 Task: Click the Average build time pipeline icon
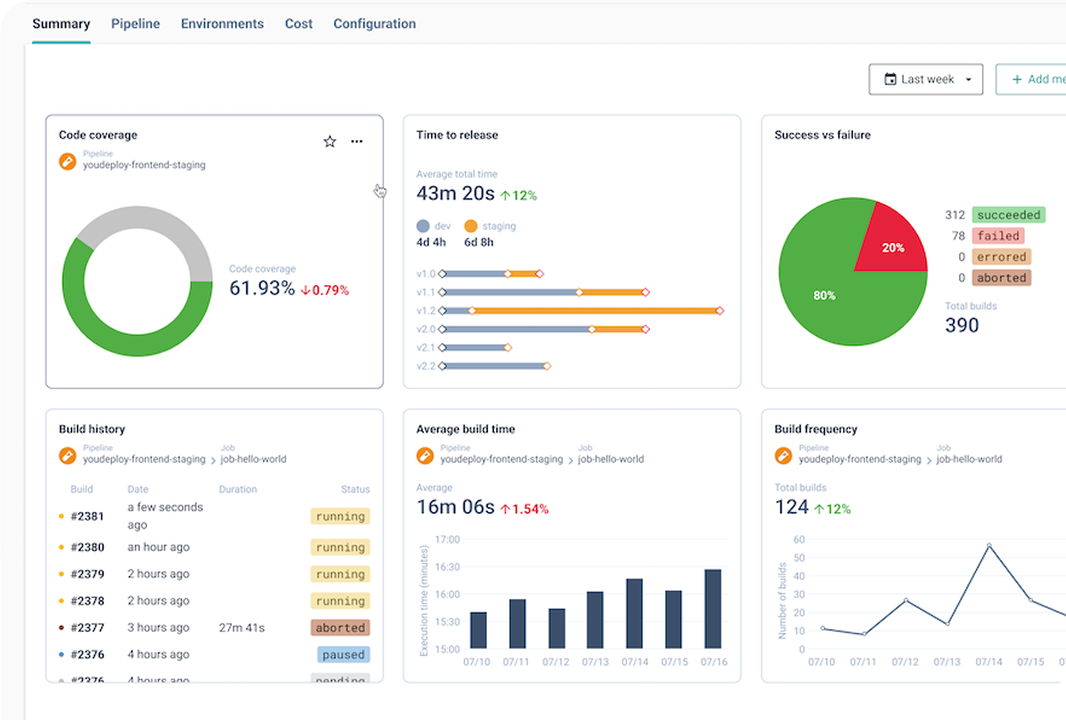point(425,456)
